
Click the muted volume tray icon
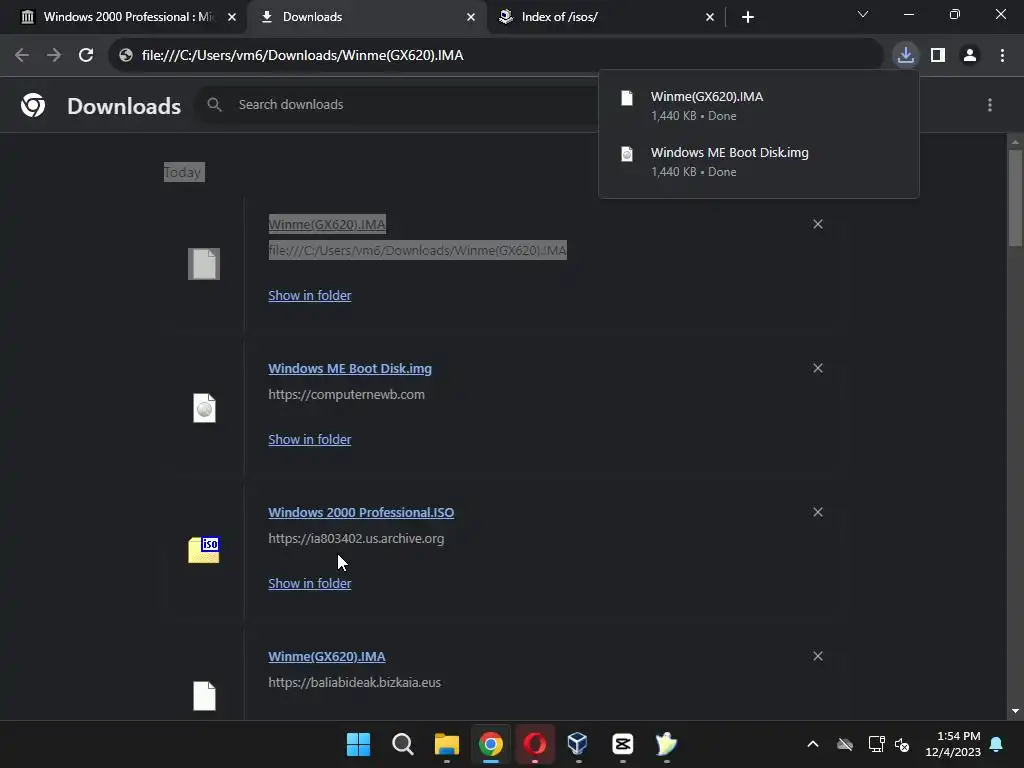(x=902, y=744)
